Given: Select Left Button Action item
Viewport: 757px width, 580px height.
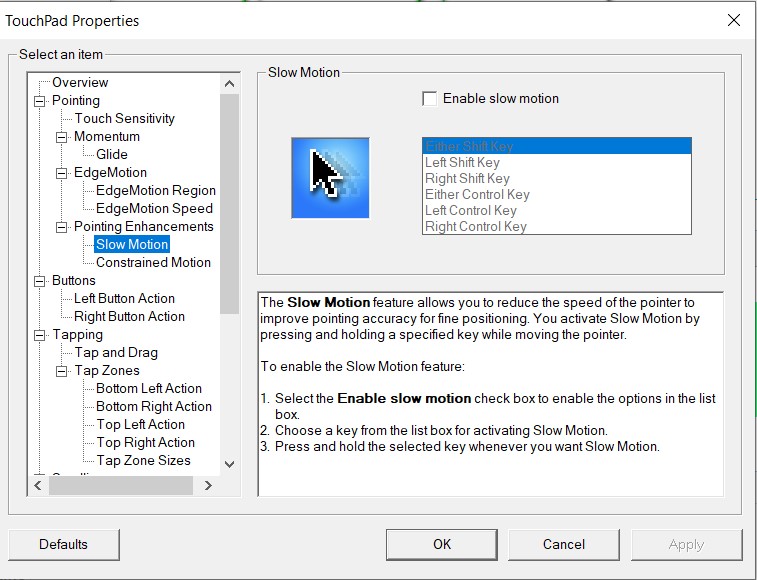Looking at the screenshot, I should coord(124,299).
